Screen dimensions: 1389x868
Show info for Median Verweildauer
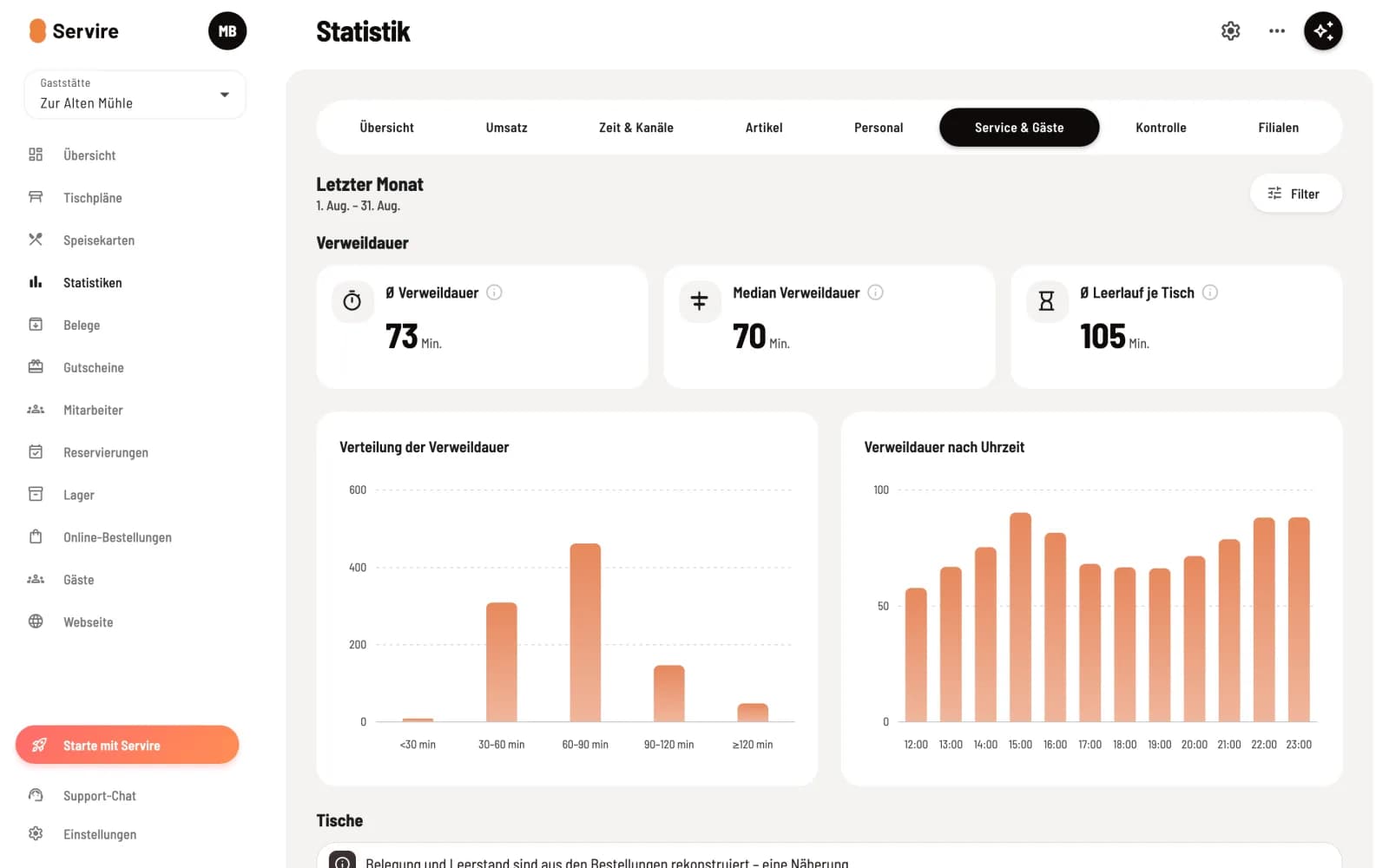coord(875,293)
